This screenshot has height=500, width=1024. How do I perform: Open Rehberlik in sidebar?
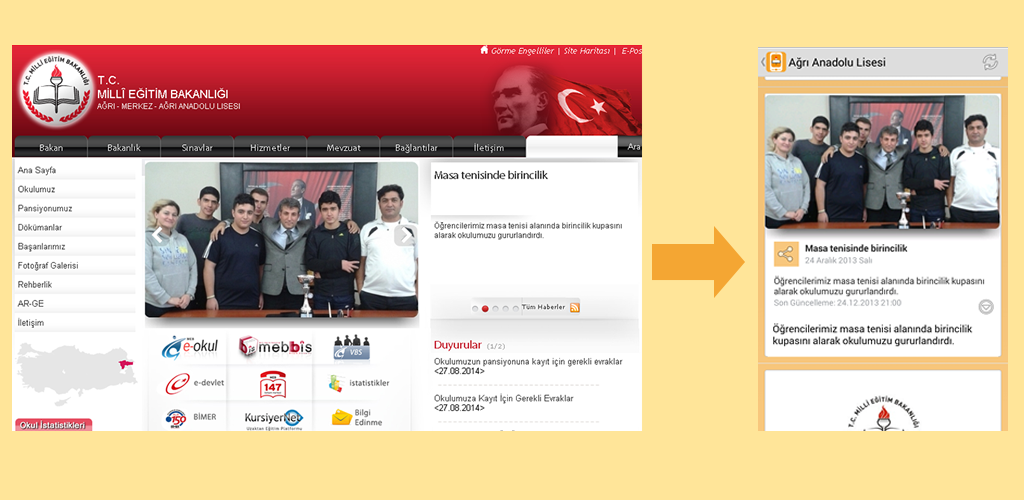point(74,285)
